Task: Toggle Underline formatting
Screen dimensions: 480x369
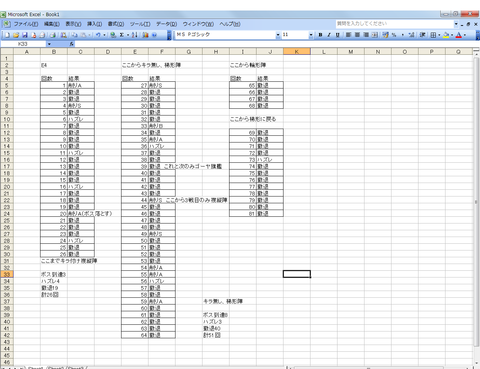Action: tap(338, 35)
